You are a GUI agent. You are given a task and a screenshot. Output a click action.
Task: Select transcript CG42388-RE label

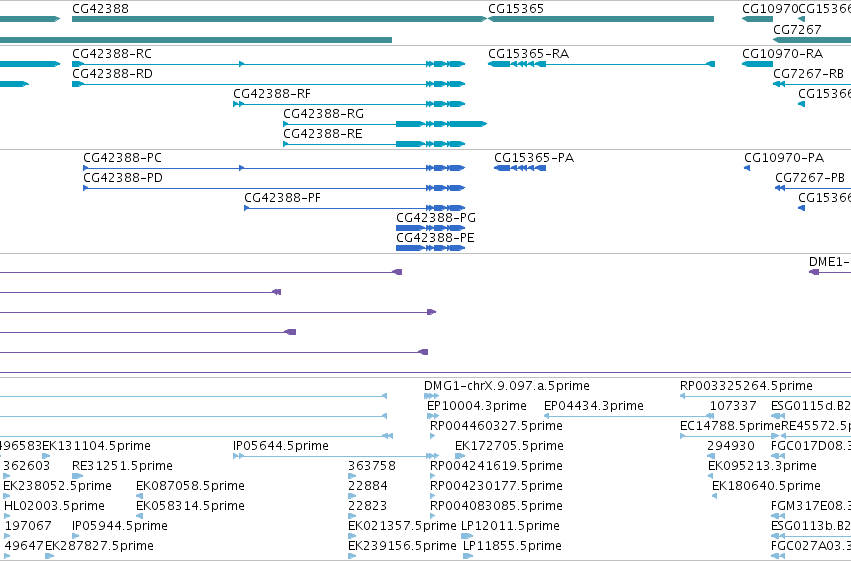point(322,134)
